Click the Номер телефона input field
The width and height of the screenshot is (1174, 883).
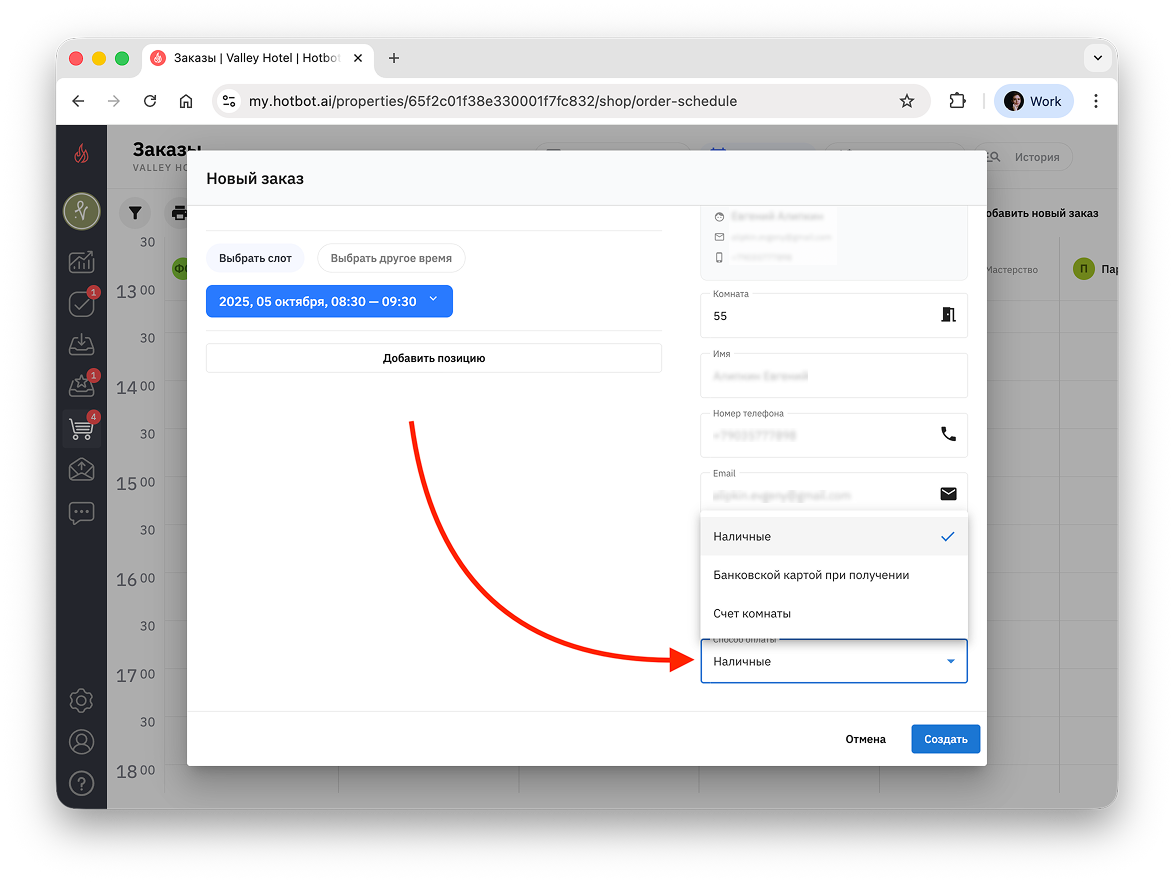point(833,435)
